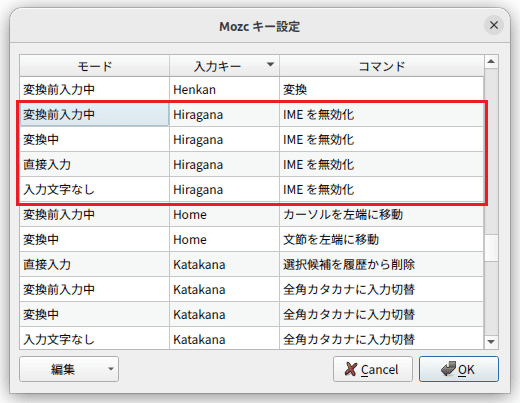Click the scrollbar down arrow
The image size is (520, 403).
click(x=491, y=342)
